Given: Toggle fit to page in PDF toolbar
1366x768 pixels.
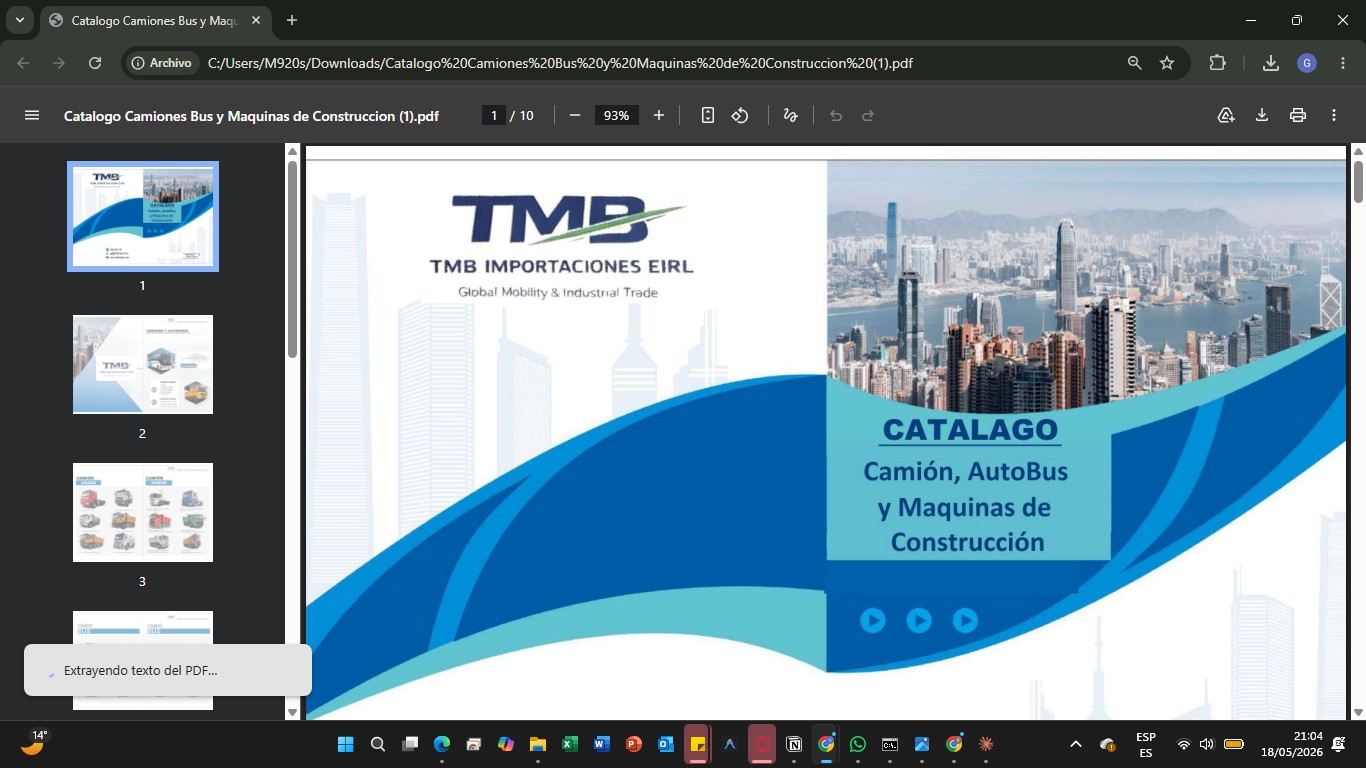Looking at the screenshot, I should (x=708, y=115).
